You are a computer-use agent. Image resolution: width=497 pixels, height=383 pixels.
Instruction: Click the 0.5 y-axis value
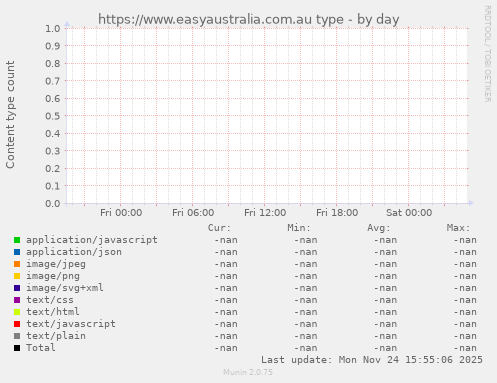tap(53, 116)
